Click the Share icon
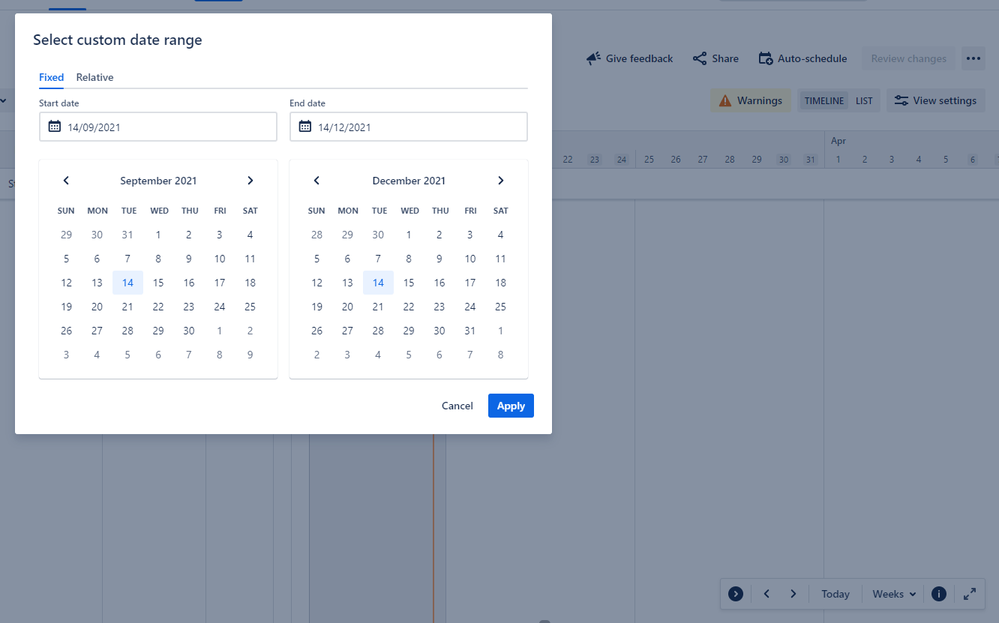 pyautogui.click(x=700, y=59)
